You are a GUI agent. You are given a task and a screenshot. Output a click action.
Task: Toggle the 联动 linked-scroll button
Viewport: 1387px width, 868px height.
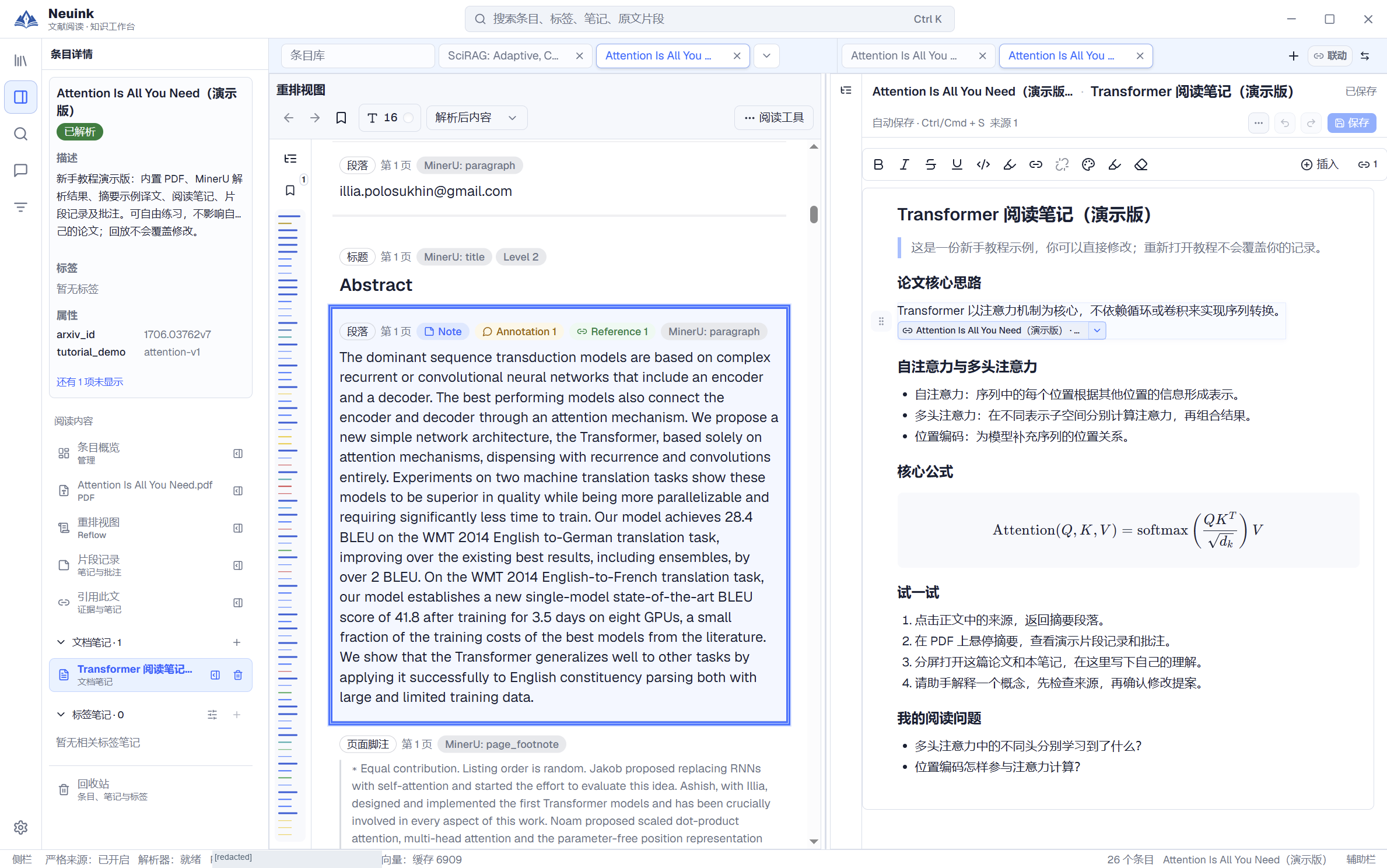(1330, 56)
